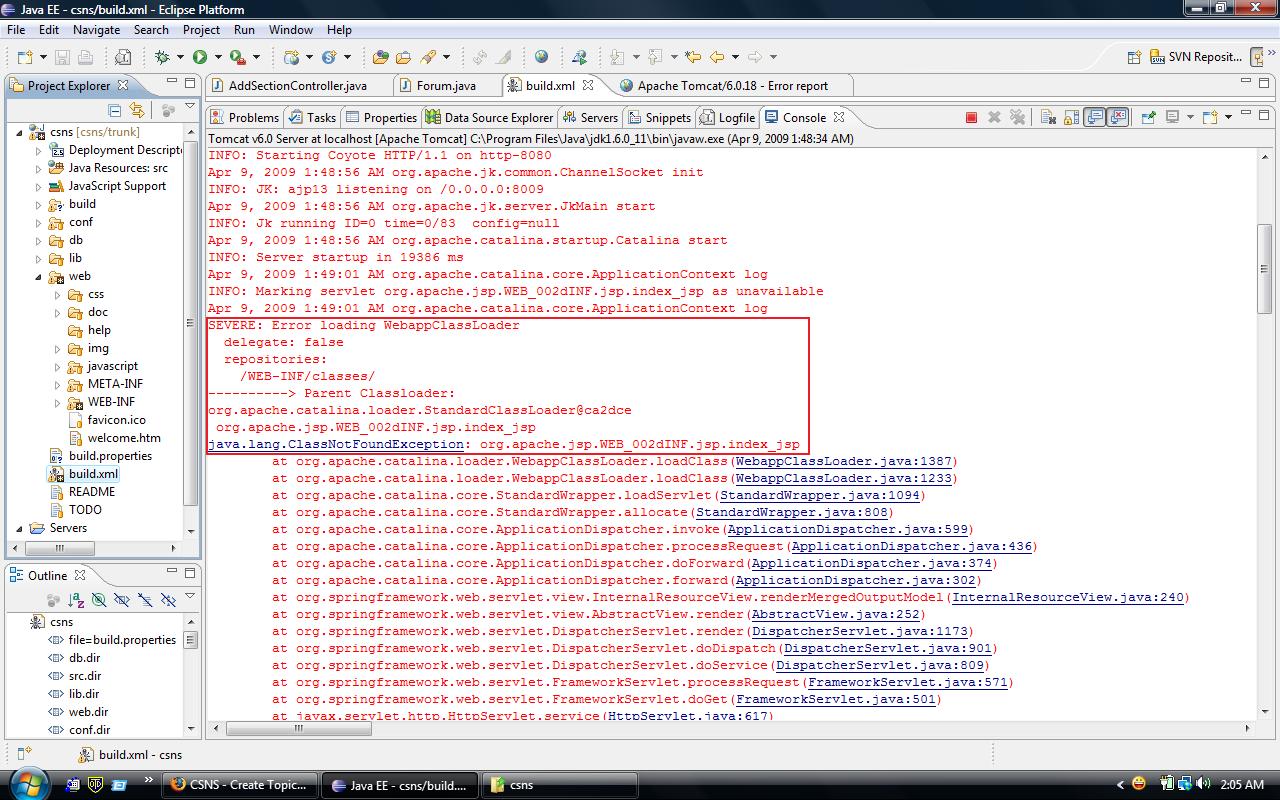
Task: Open InternalResourceView.java:240 link
Action: 1068,597
